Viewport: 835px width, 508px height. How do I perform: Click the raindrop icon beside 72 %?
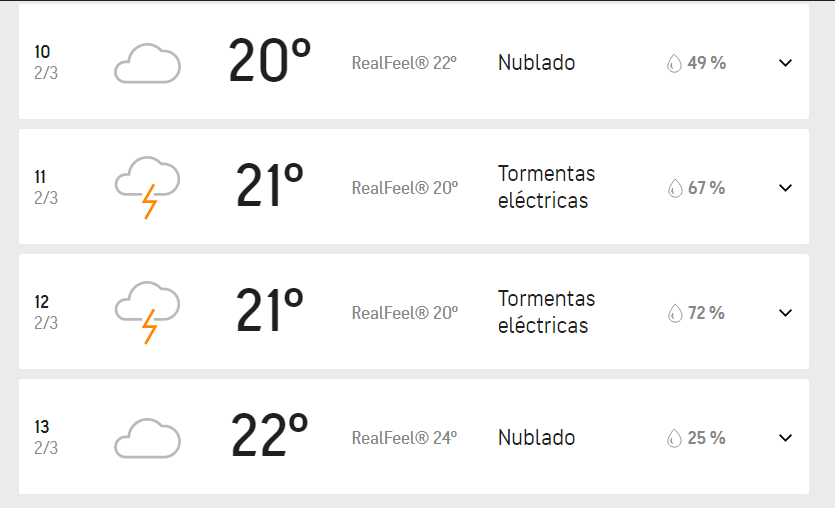tap(674, 313)
